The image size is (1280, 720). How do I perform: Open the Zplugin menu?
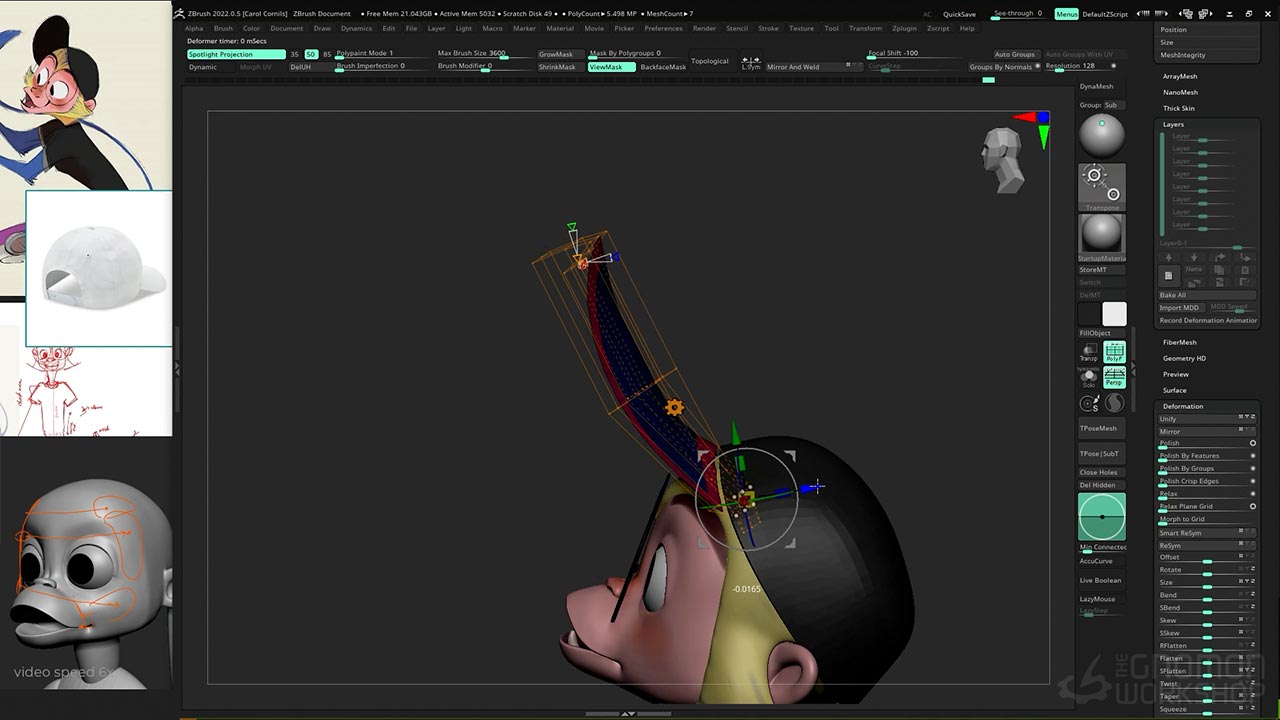pyautogui.click(x=903, y=28)
